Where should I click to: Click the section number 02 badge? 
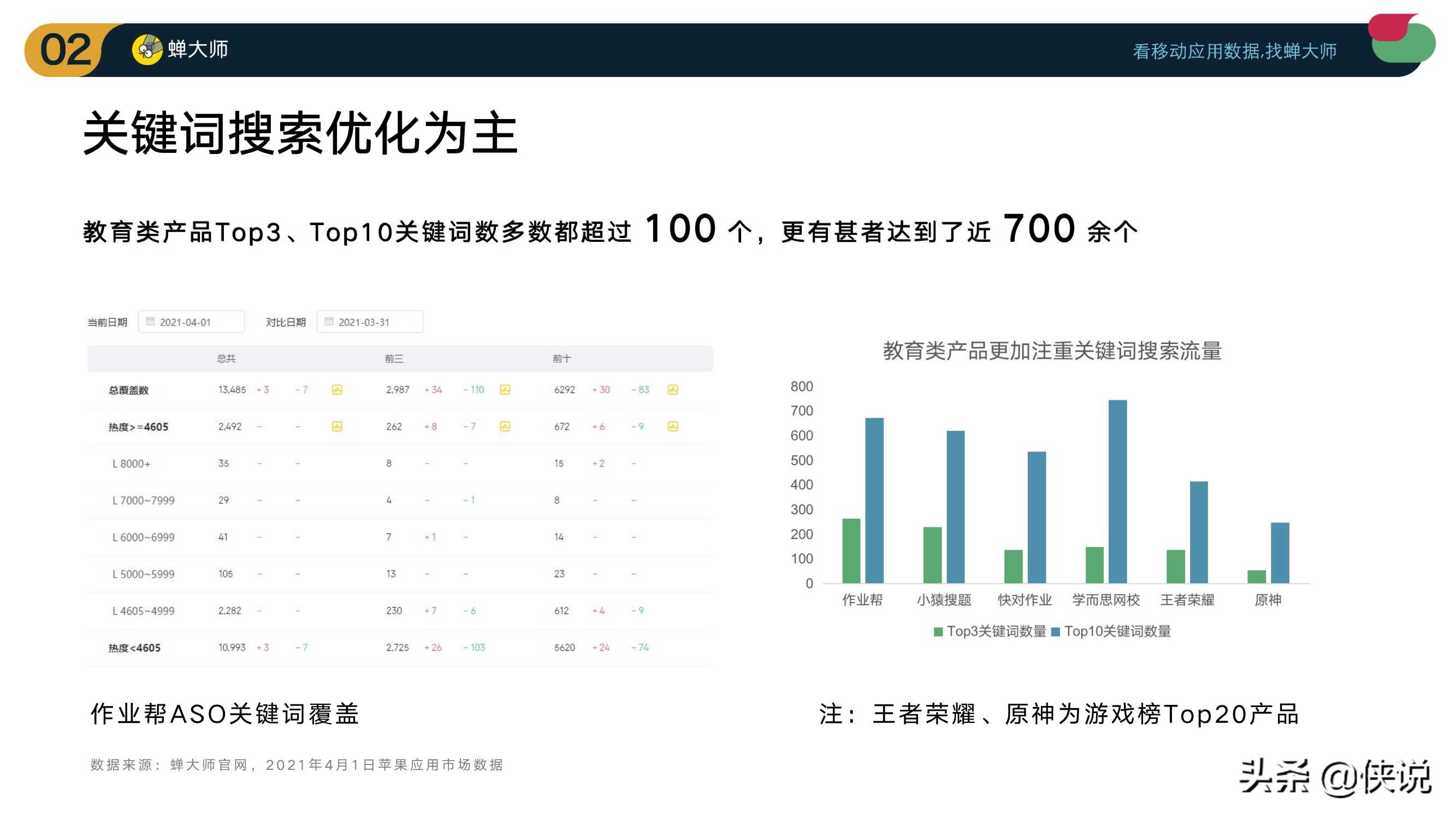[x=66, y=50]
